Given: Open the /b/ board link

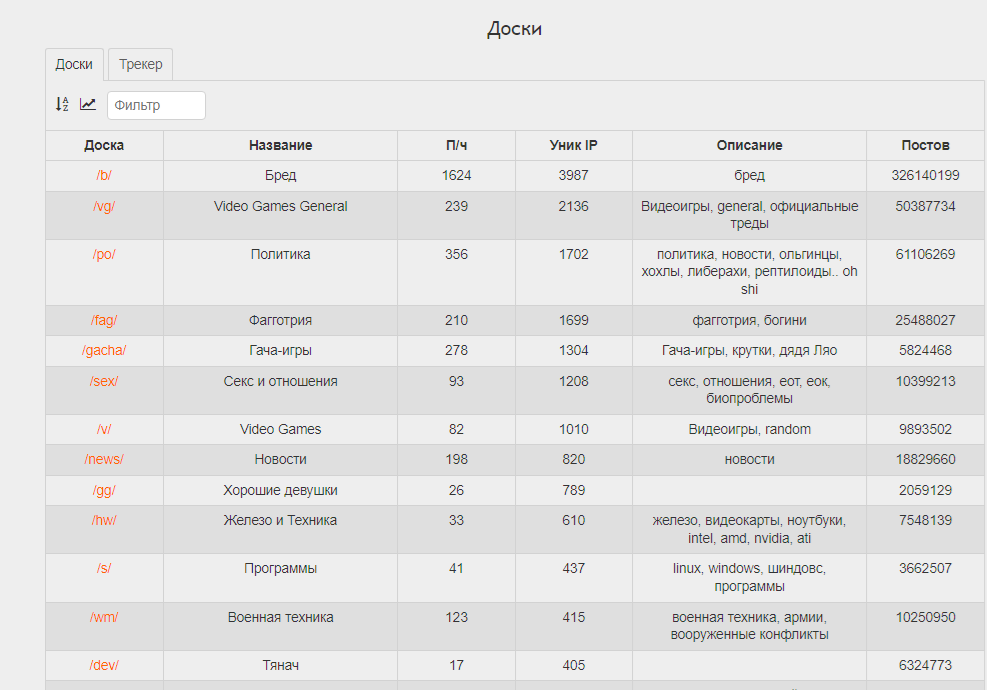Looking at the screenshot, I should tap(104, 175).
